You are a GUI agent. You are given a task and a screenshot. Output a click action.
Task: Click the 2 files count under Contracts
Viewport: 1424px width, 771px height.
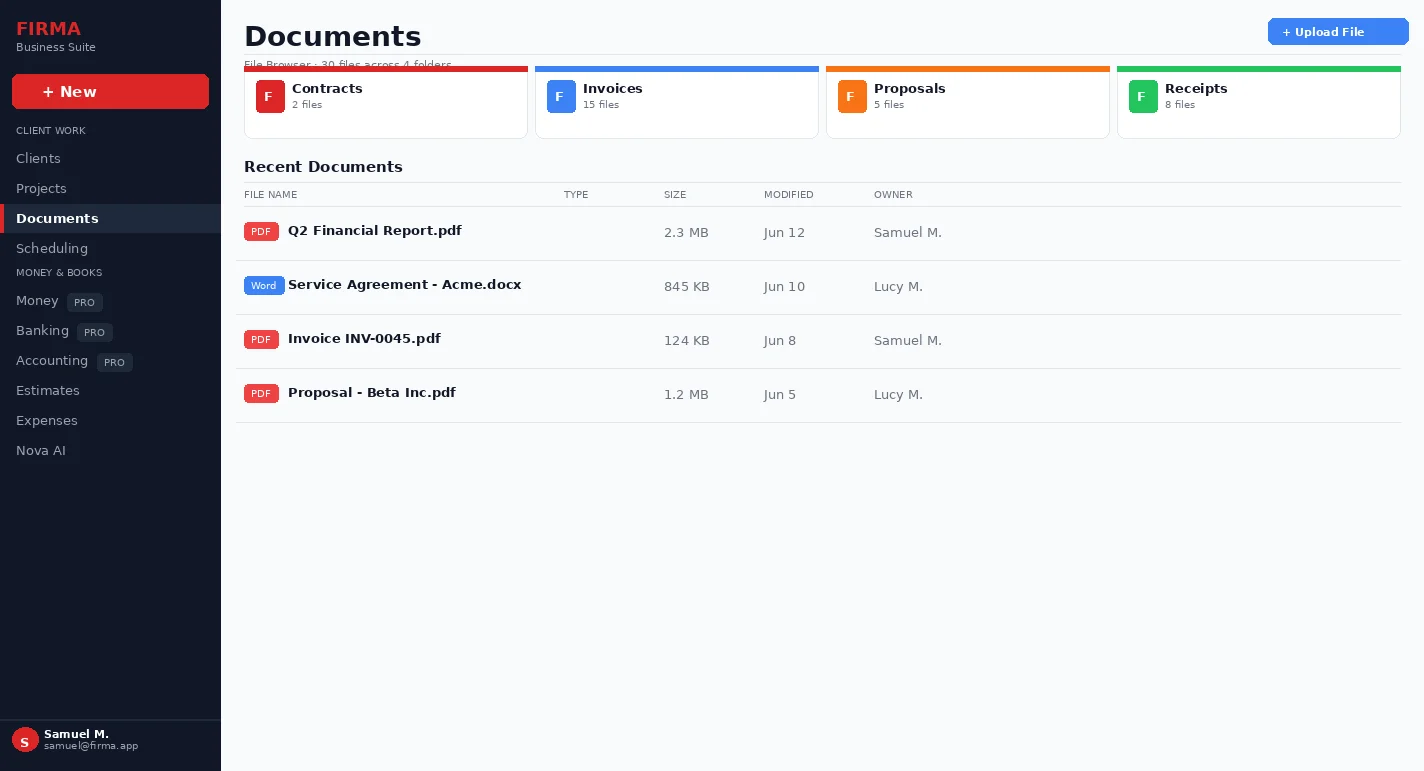pyautogui.click(x=307, y=105)
